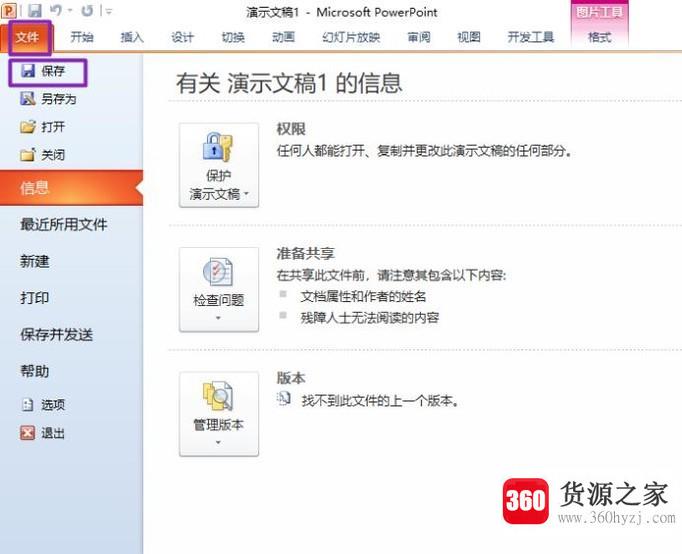Switch to the 设计 ribbon tab
Viewport: 682px width, 554px height.
click(182, 37)
